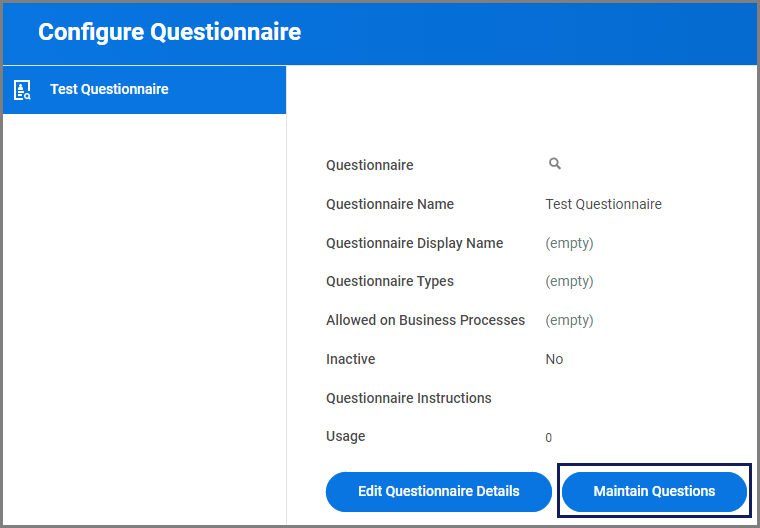Click the Usage field label
760x528 pixels.
(346, 436)
